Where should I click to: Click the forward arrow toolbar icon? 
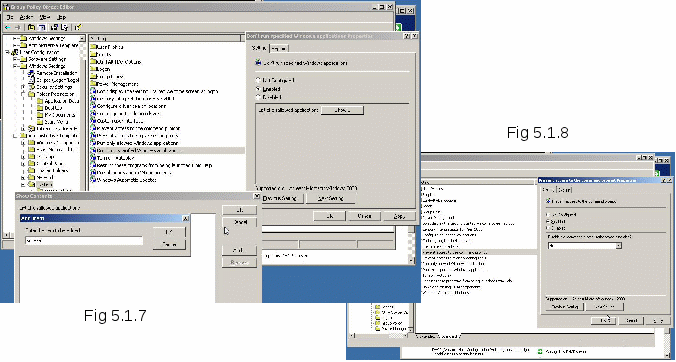[18, 27]
